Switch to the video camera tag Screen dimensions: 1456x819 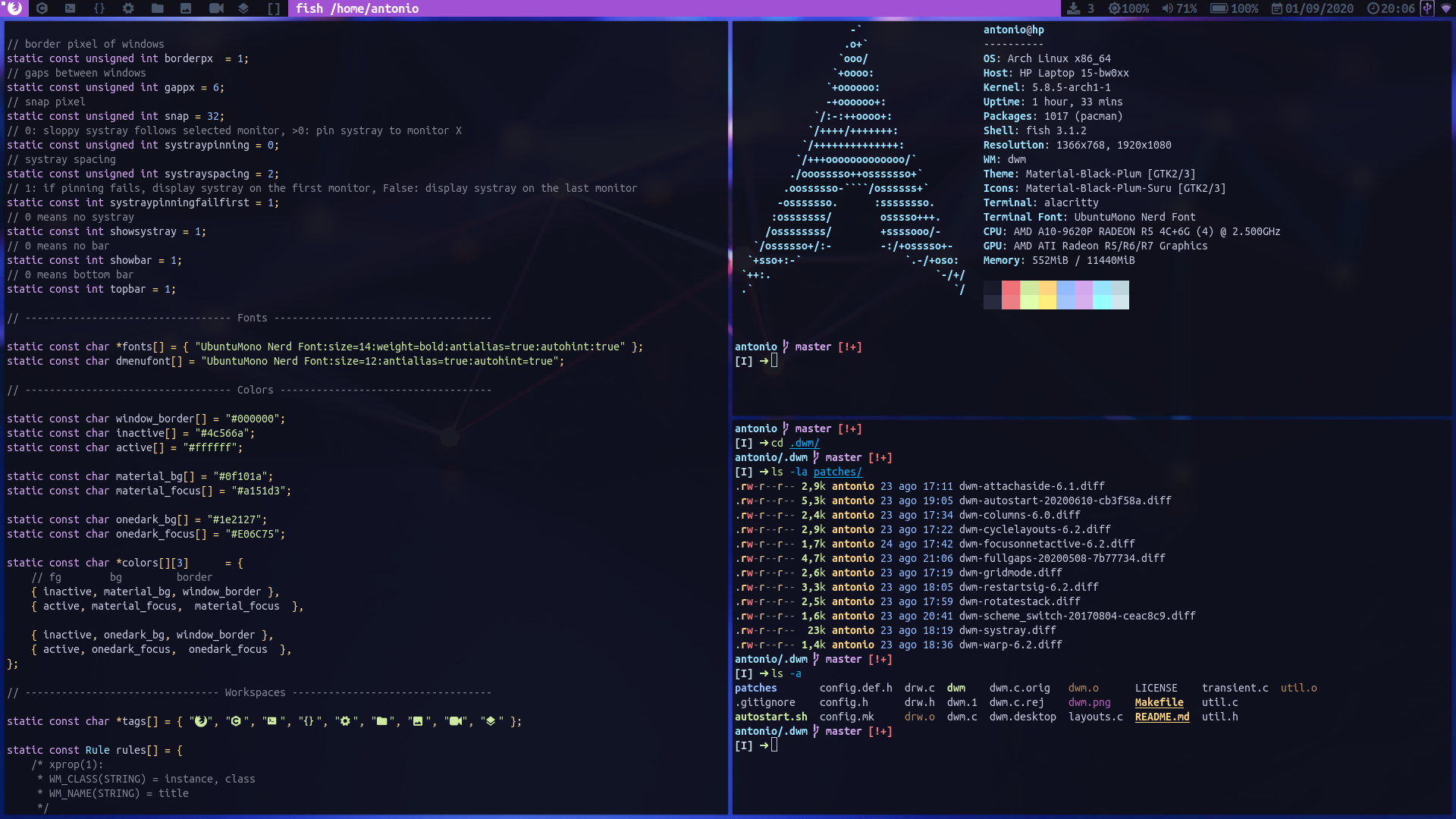click(x=216, y=8)
